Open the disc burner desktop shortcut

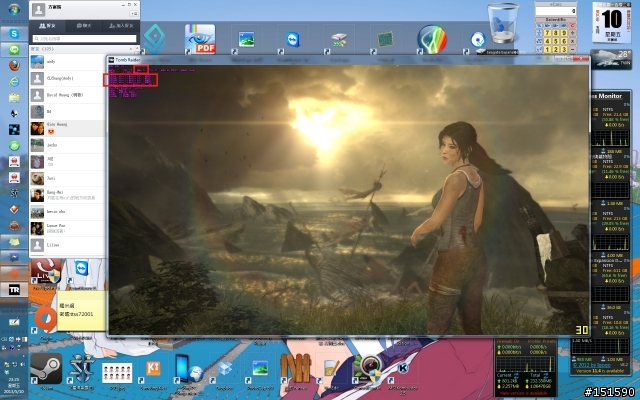[478, 40]
